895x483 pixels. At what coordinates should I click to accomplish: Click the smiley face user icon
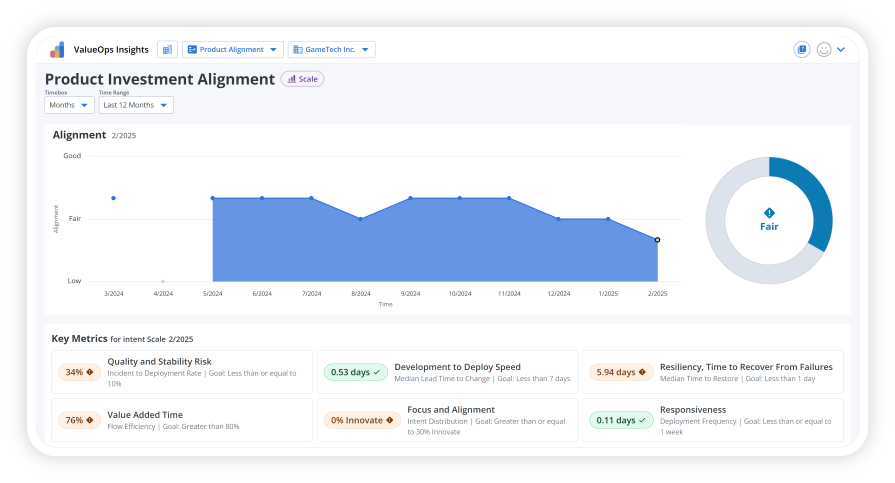[x=824, y=49]
